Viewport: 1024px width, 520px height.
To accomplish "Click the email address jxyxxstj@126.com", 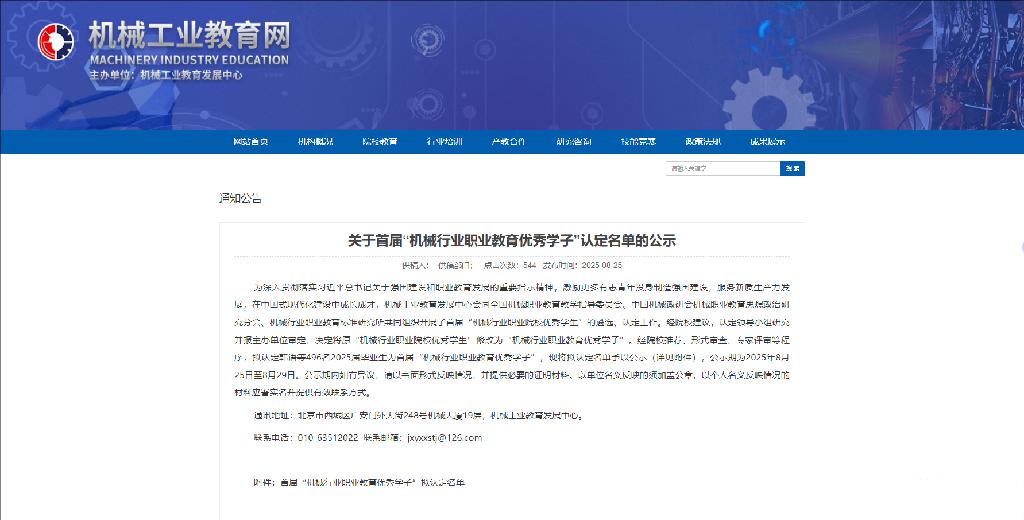I will 444,438.
